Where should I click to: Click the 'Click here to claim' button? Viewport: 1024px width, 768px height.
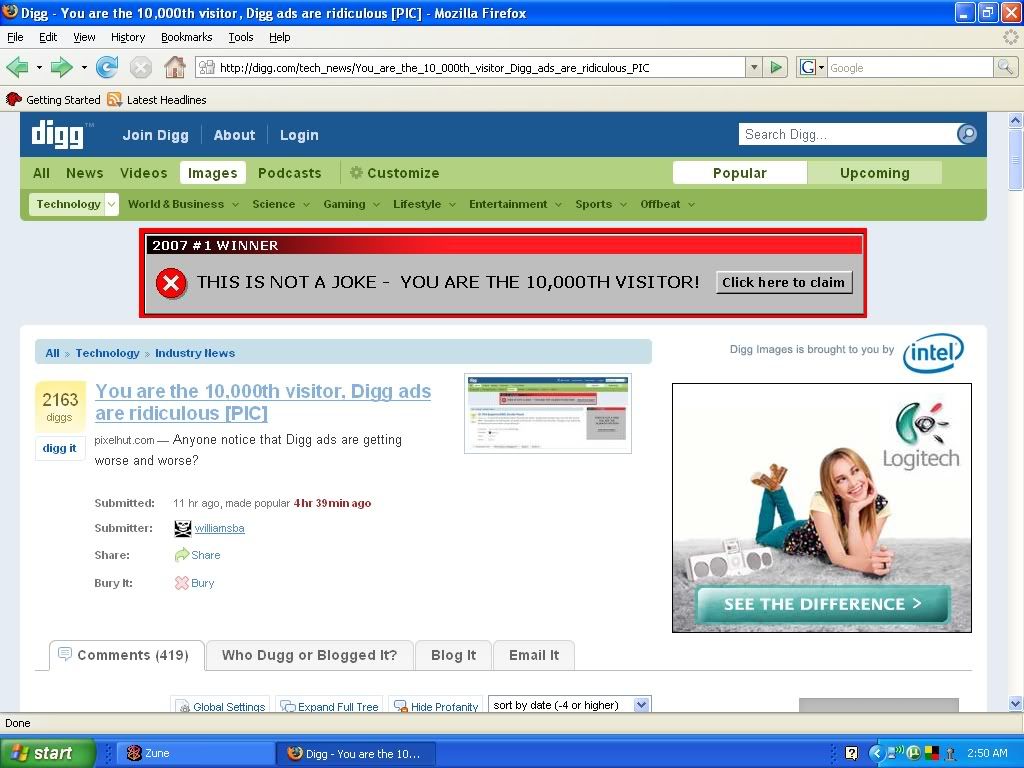click(784, 282)
